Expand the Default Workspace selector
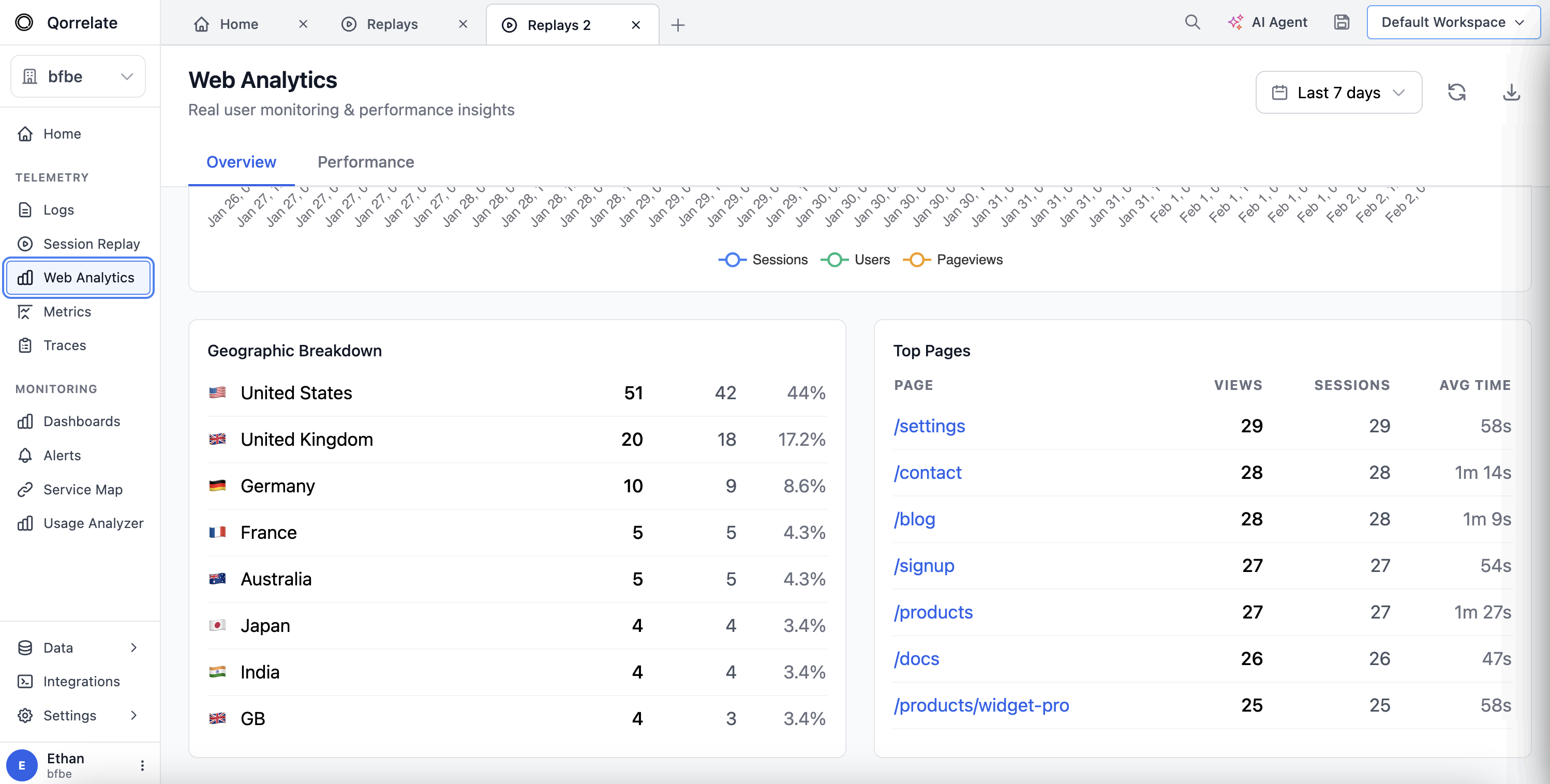1550x784 pixels. click(1453, 22)
